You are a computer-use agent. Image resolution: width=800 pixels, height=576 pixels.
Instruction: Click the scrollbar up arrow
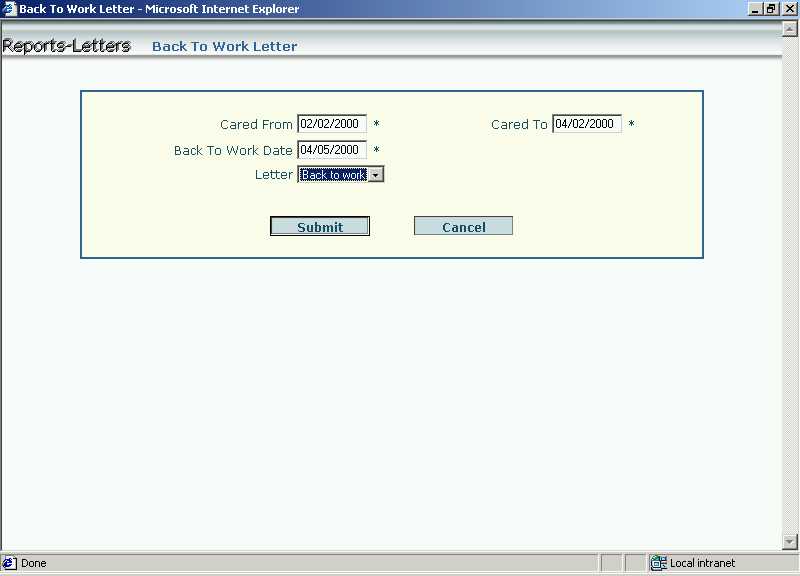click(790, 29)
